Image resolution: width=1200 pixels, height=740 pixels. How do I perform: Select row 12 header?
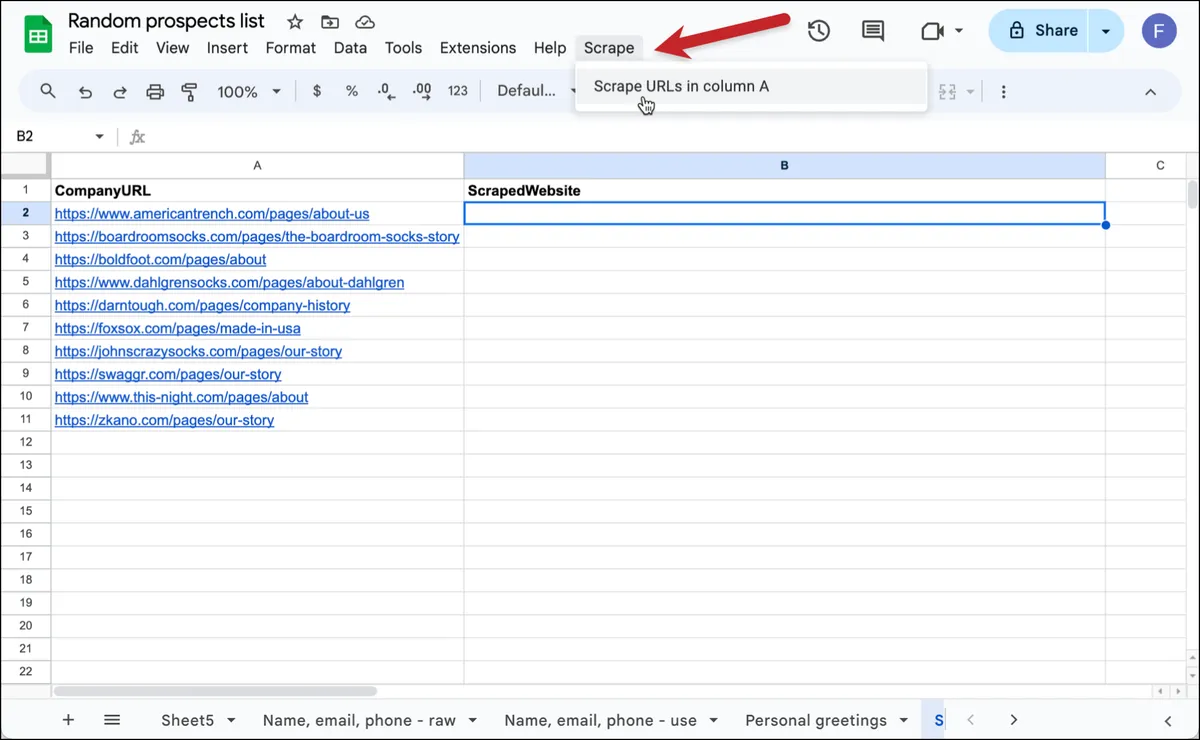click(26, 443)
